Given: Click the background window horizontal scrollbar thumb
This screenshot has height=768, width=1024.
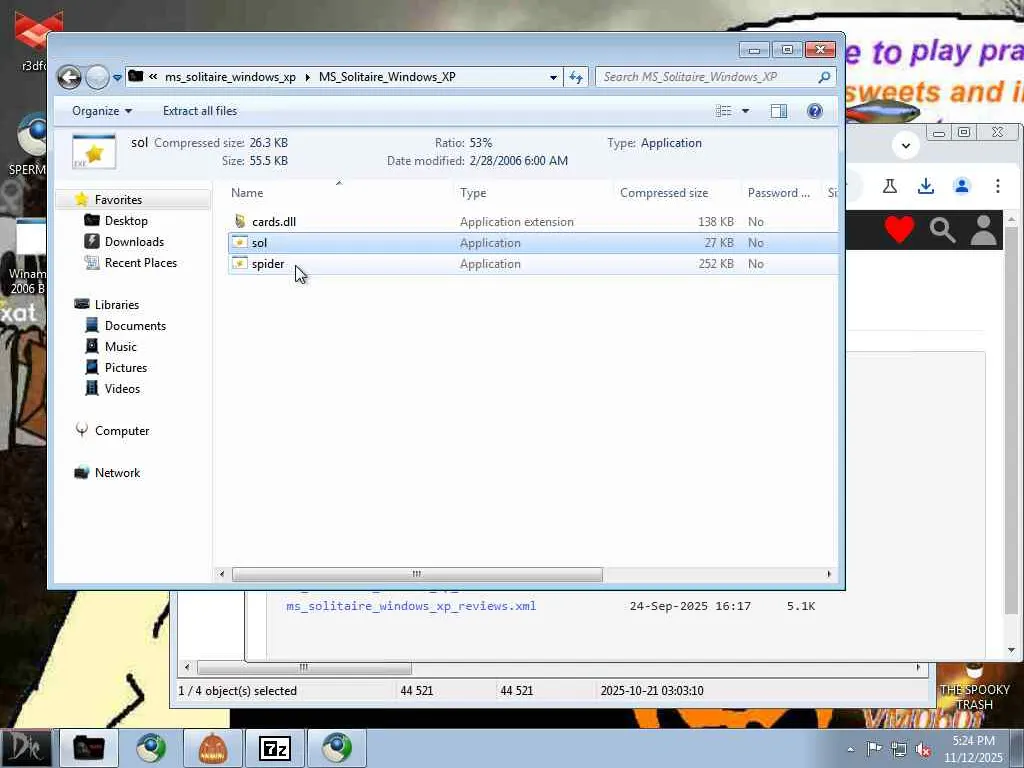Looking at the screenshot, I should coord(304,668).
